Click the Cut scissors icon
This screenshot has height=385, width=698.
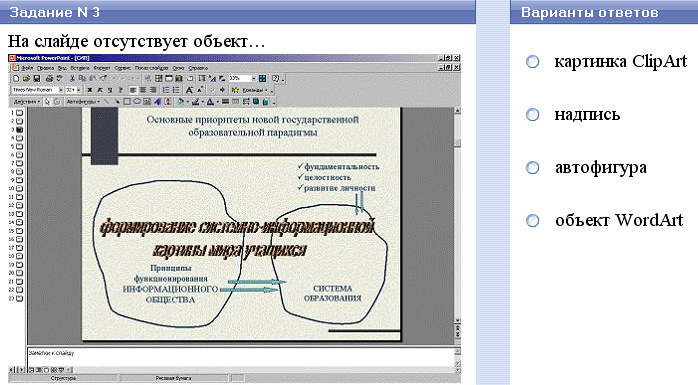[x=72, y=79]
